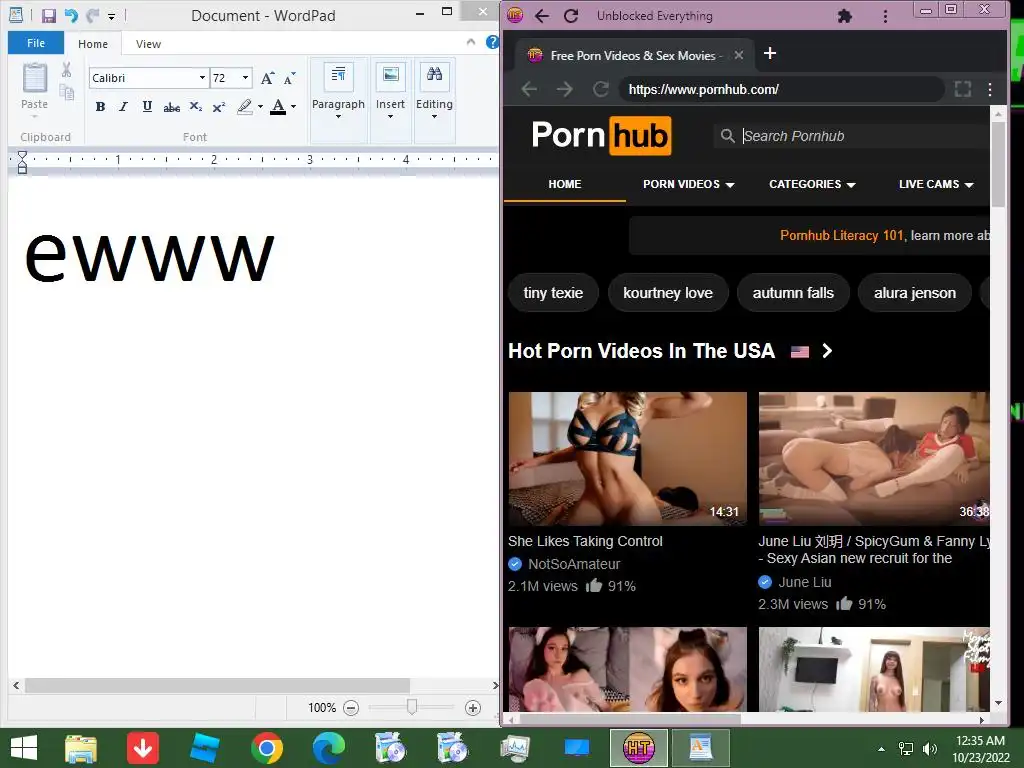Click the chevron next to the USA heading
Screen dimensions: 1024x768
click(827, 351)
